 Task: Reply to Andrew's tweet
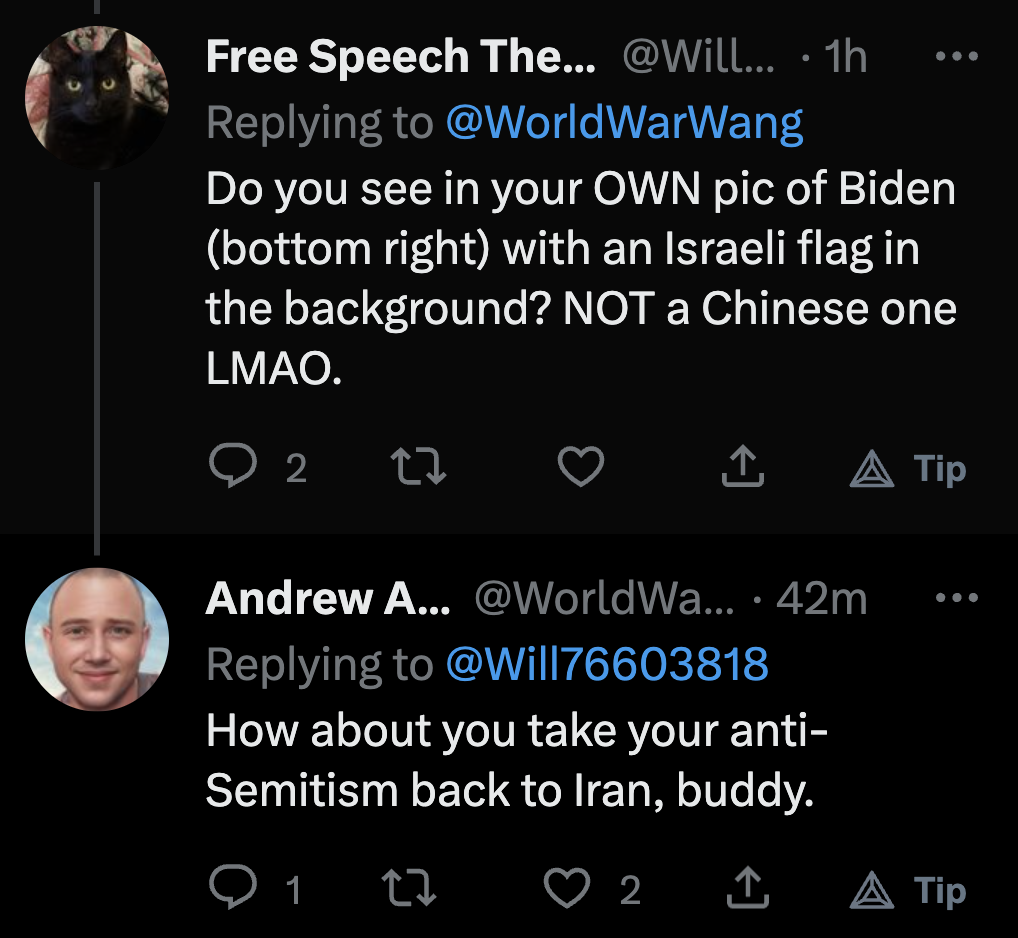pos(231,889)
